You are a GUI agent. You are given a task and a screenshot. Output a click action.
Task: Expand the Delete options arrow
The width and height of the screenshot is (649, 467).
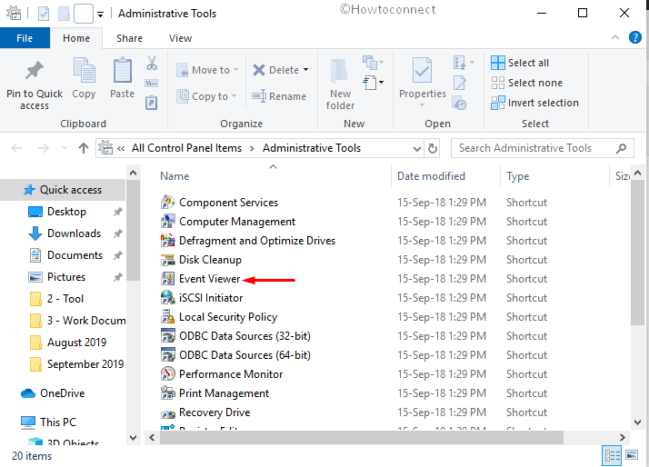click(306, 70)
